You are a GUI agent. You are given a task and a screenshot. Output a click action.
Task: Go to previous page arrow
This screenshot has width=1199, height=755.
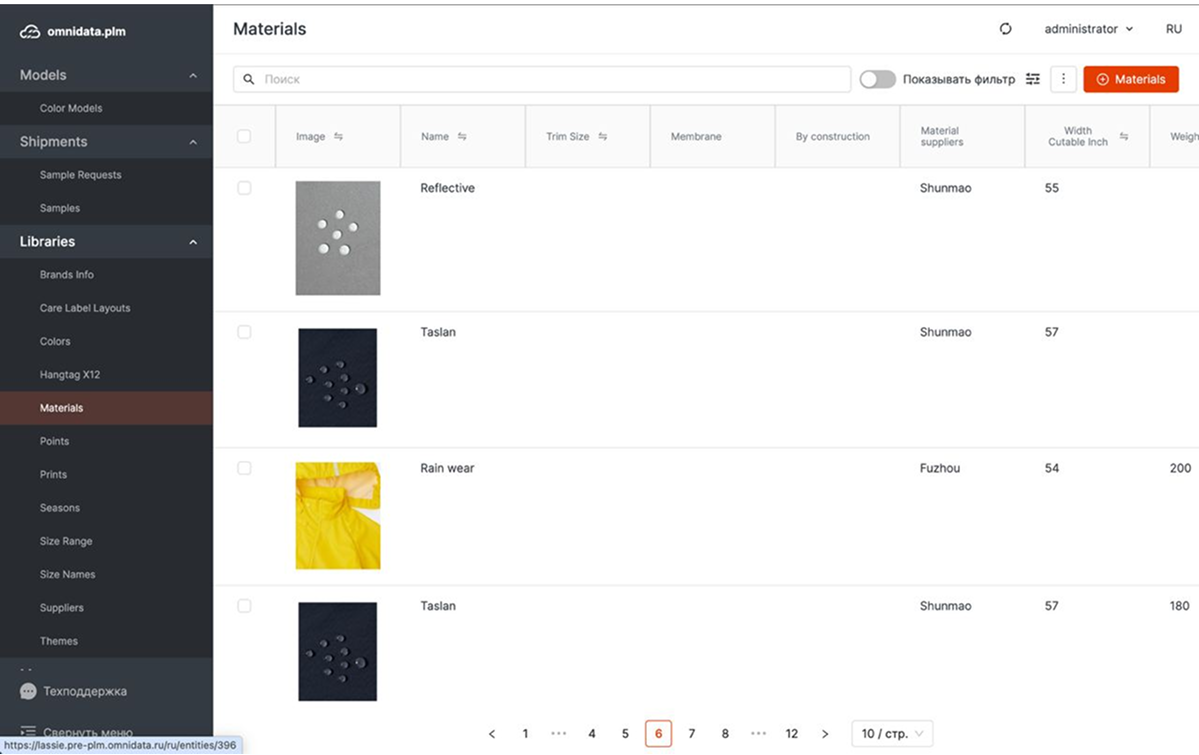coord(492,734)
